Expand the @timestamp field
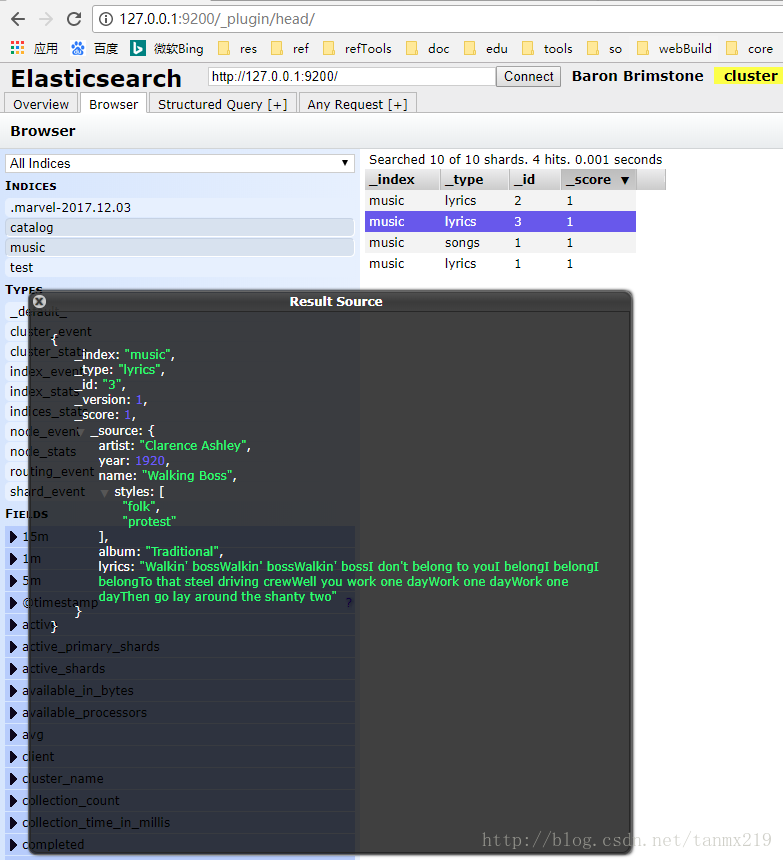 pos(14,603)
